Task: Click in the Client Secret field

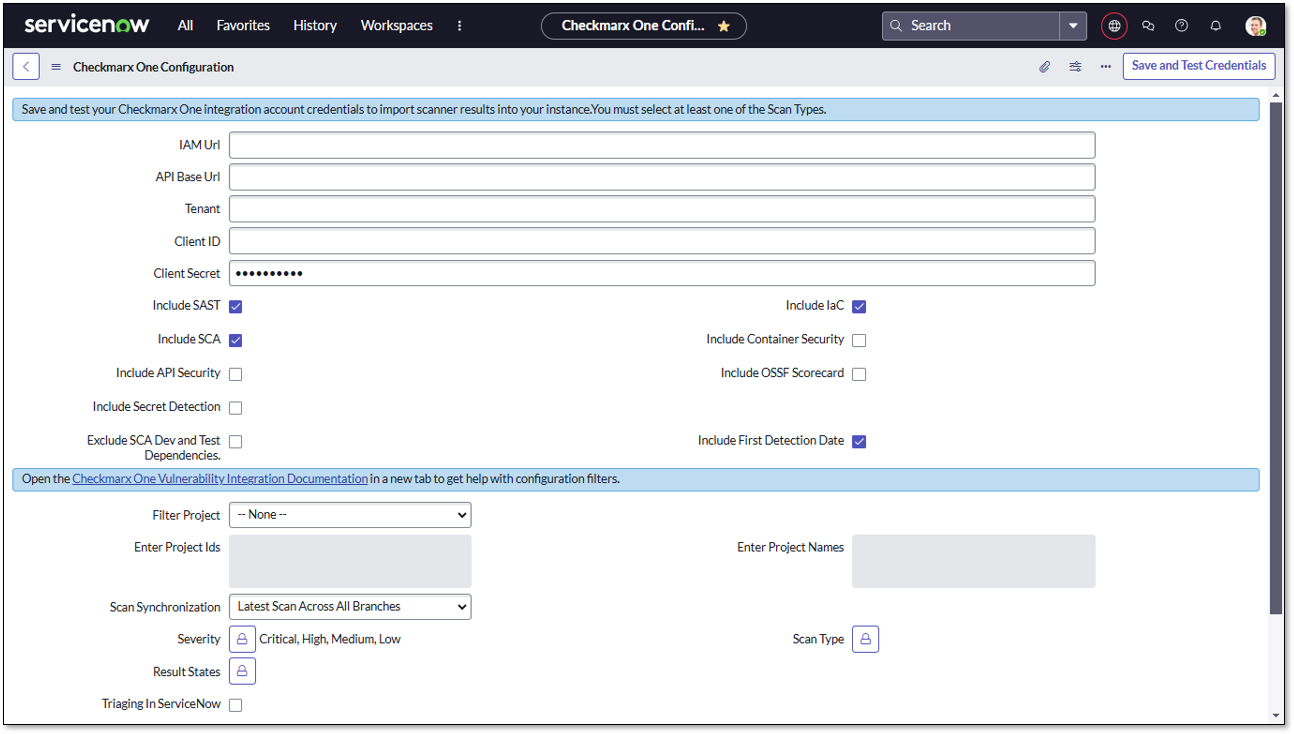Action: pos(662,273)
